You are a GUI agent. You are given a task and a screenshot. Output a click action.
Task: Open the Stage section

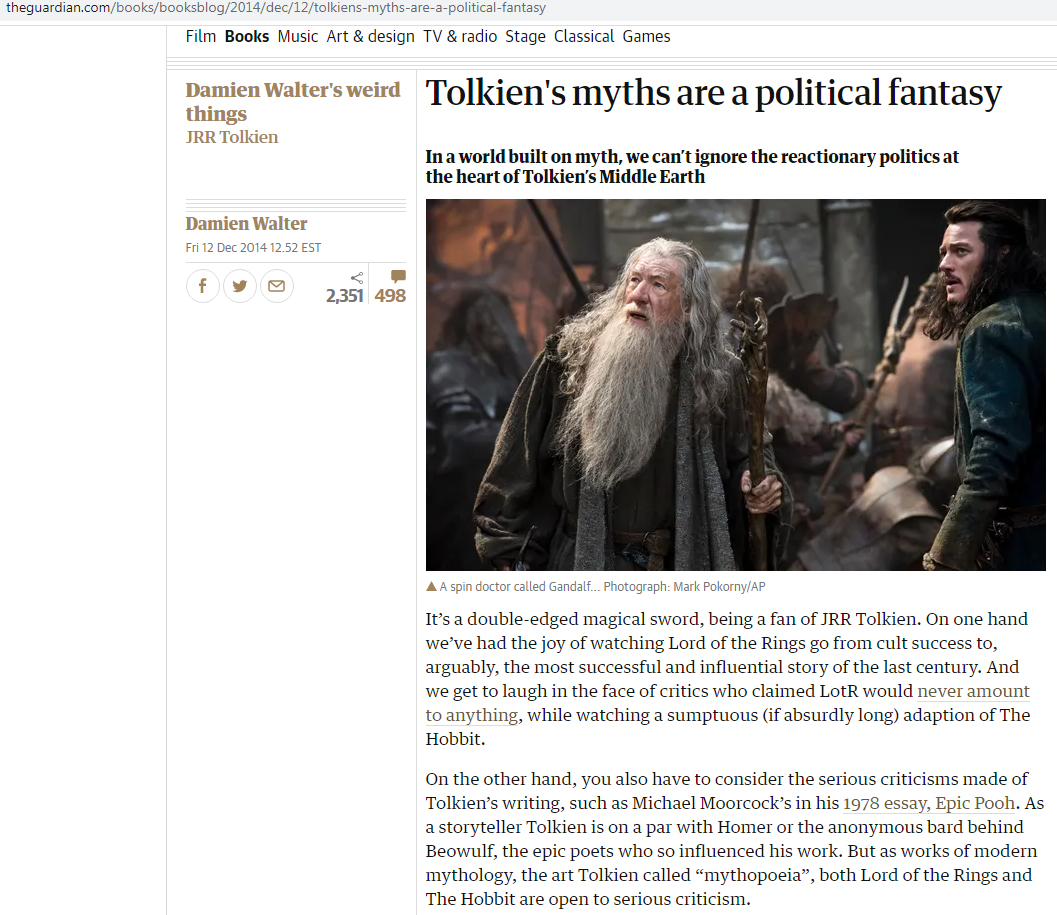pyautogui.click(x=525, y=36)
